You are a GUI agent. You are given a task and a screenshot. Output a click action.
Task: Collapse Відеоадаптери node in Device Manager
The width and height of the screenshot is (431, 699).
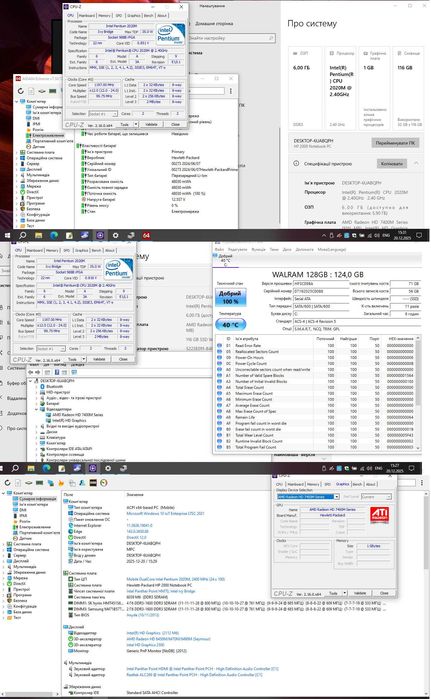(x=37, y=409)
